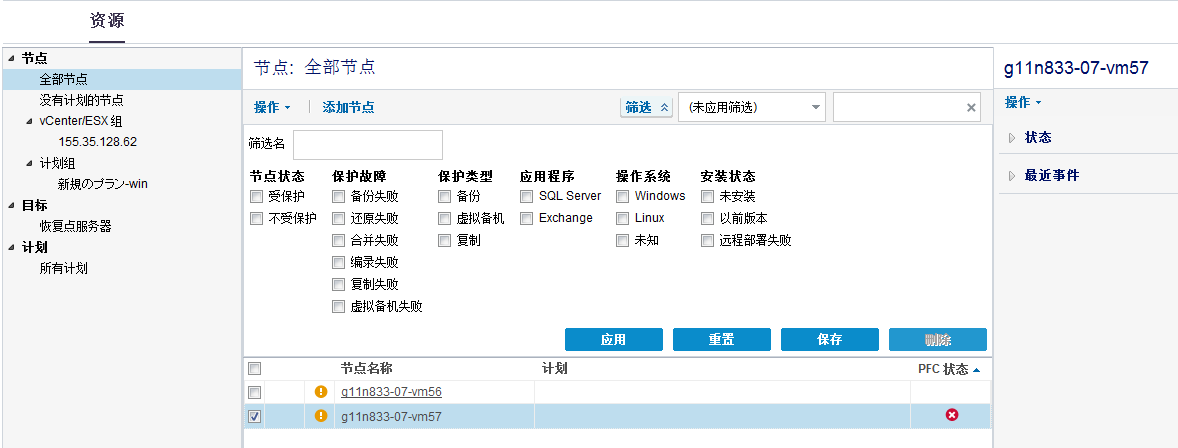Click the 筛选名 text field
Image resolution: width=1178 pixels, height=448 pixels.
[x=367, y=145]
